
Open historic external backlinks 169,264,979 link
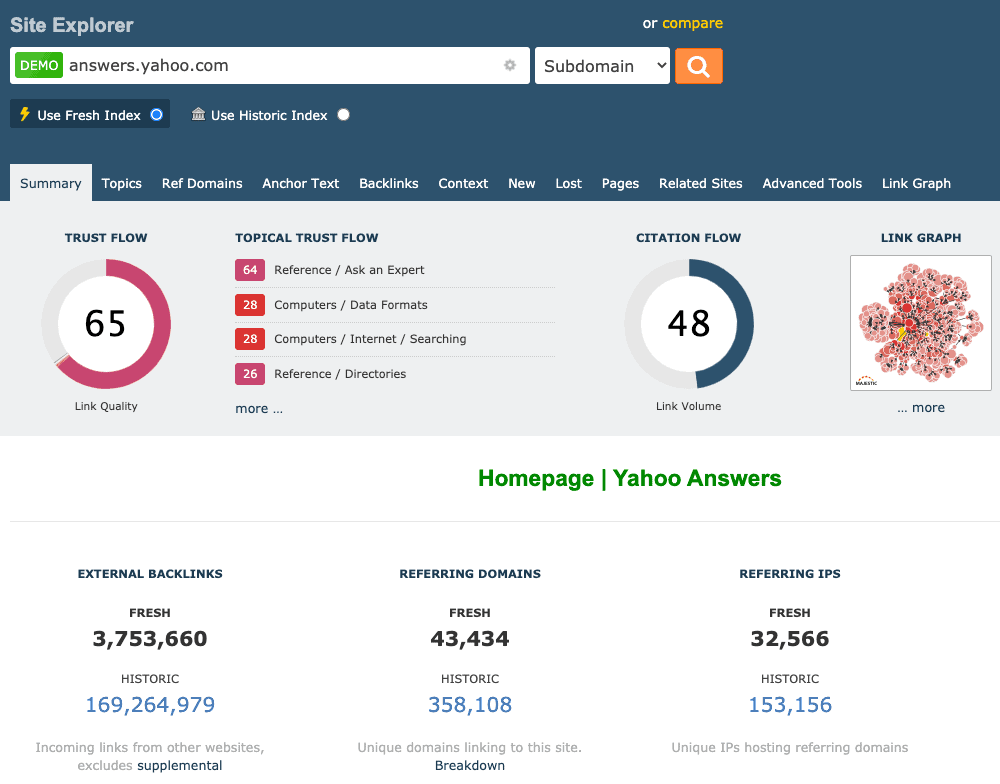[150, 704]
